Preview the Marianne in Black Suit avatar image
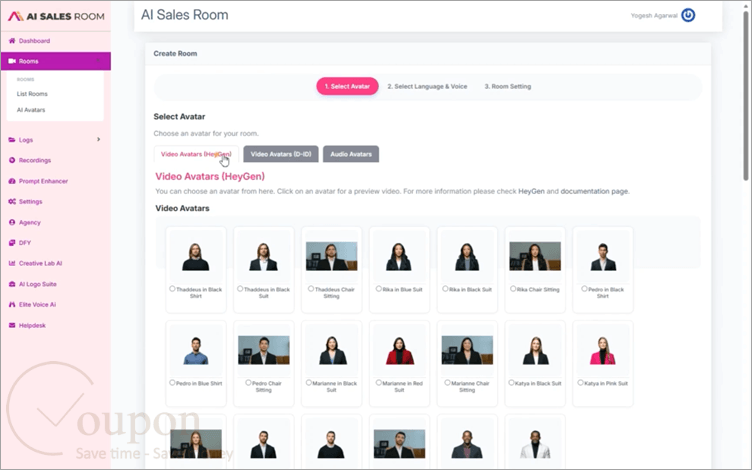 pos(331,351)
